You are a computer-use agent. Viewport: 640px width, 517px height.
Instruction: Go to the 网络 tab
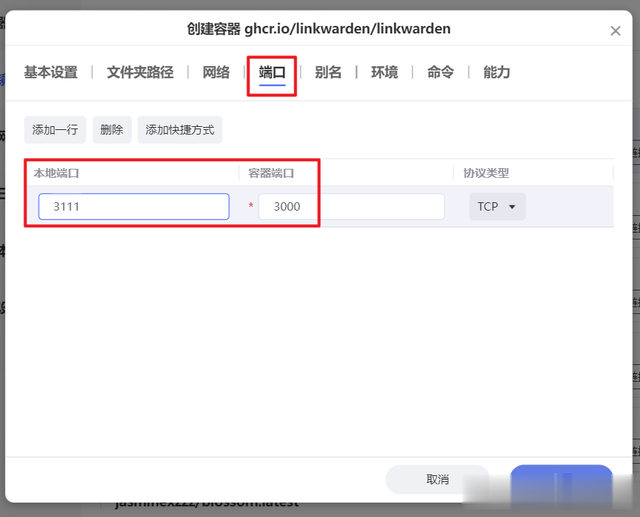[x=216, y=72]
